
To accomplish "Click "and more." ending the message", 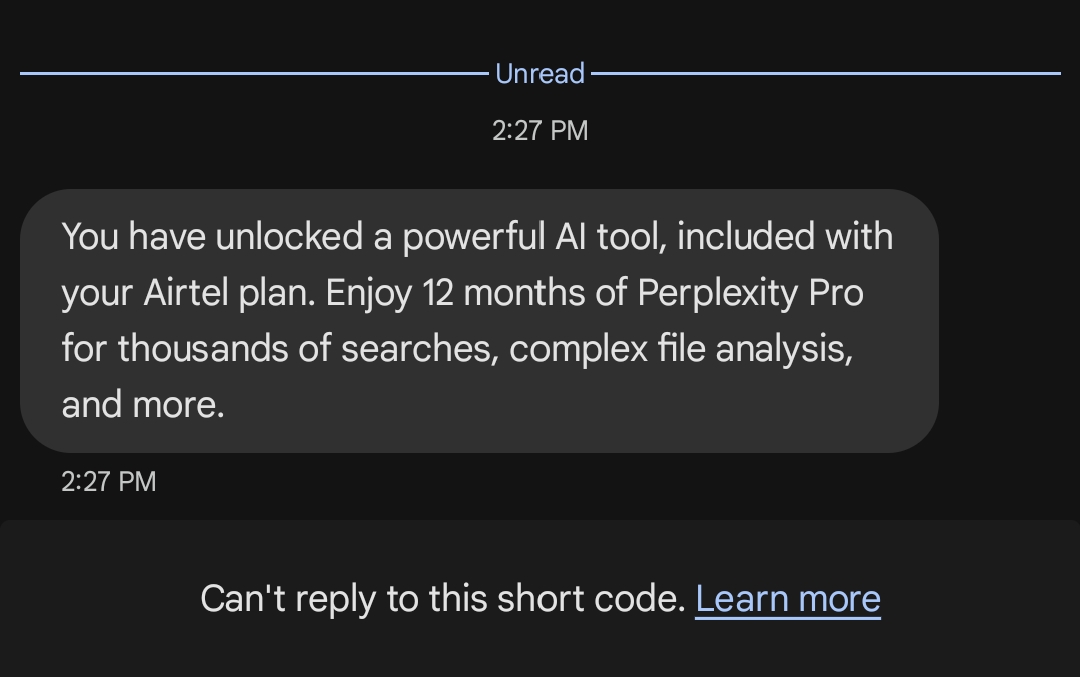I will coord(143,405).
